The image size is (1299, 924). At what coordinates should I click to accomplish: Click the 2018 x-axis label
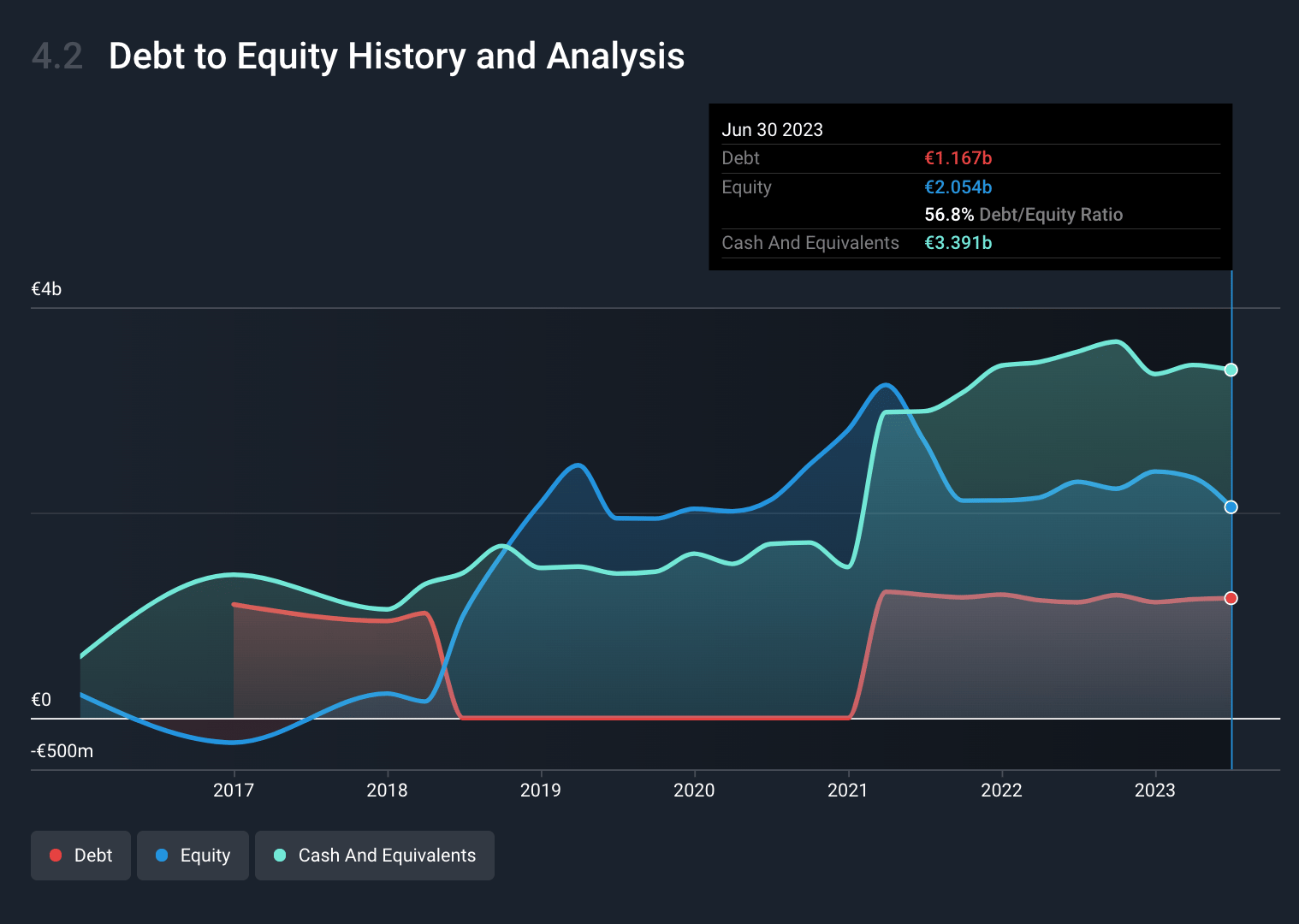387,791
